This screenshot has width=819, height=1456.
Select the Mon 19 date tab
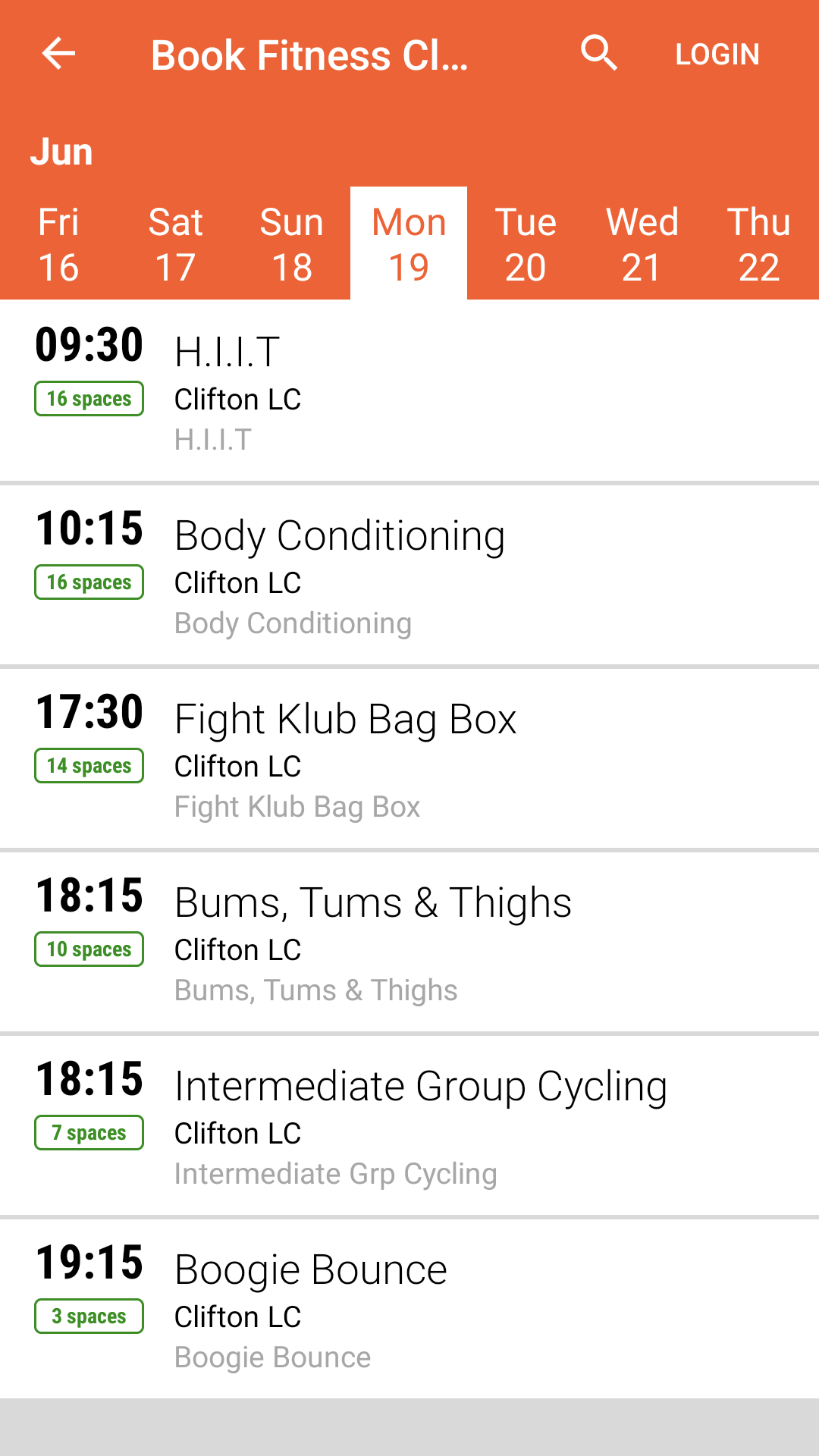pos(409,244)
